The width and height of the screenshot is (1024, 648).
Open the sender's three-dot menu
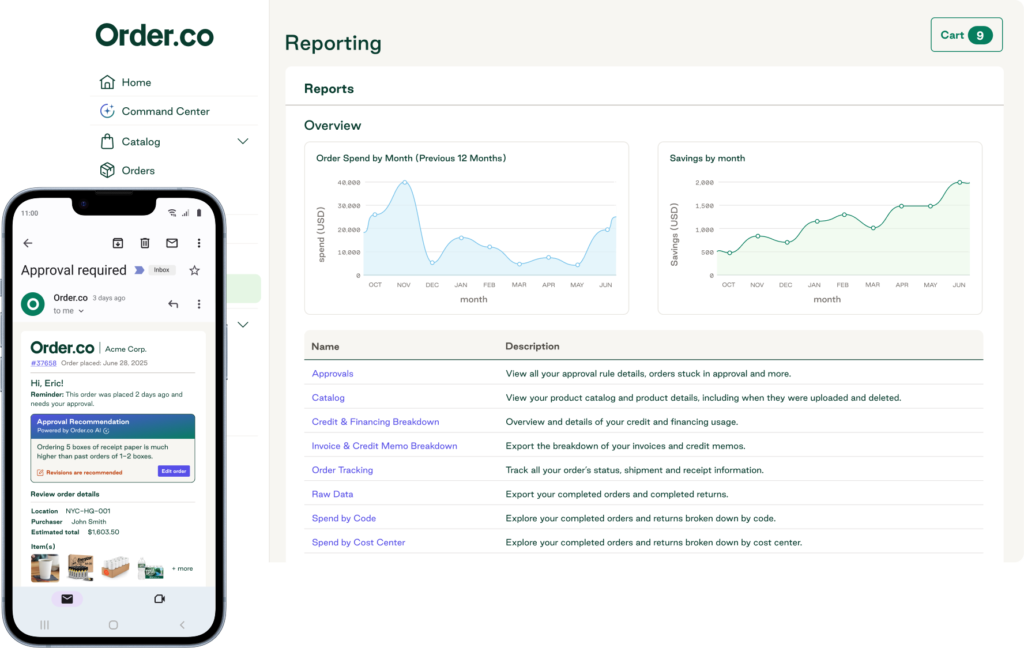pyautogui.click(x=199, y=305)
